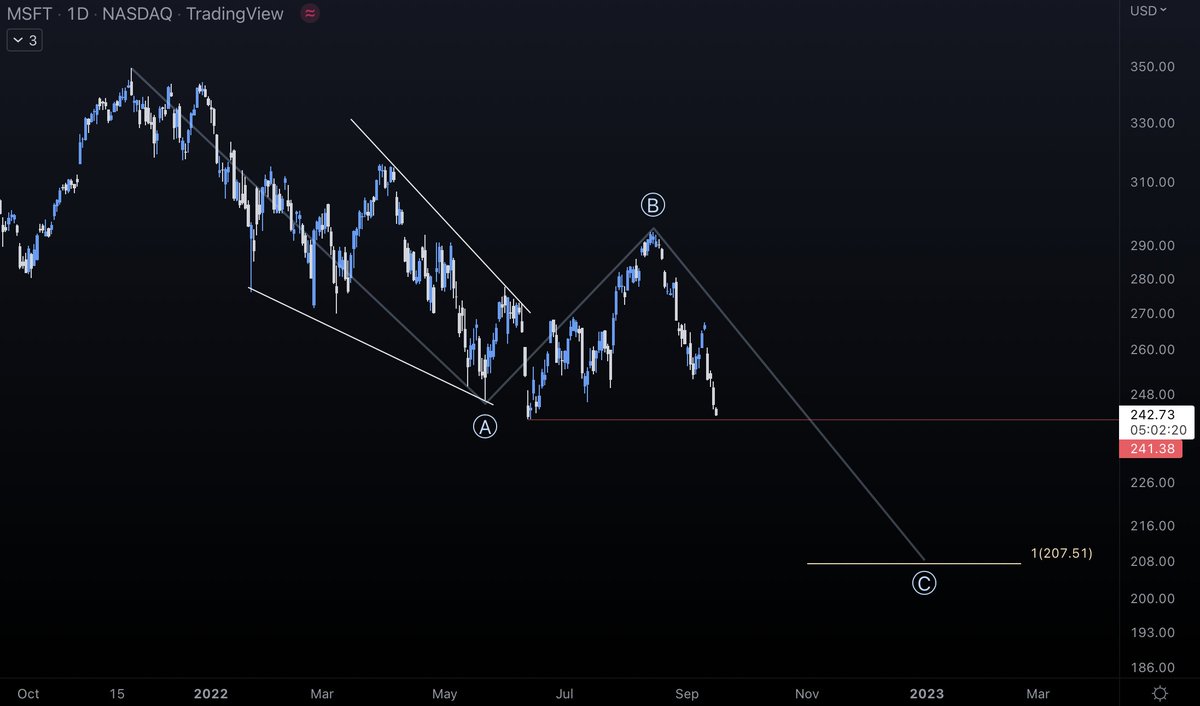Viewport: 1200px width, 706px height.
Task: Click the TradingView logo in the chart header
Action: click(x=234, y=14)
